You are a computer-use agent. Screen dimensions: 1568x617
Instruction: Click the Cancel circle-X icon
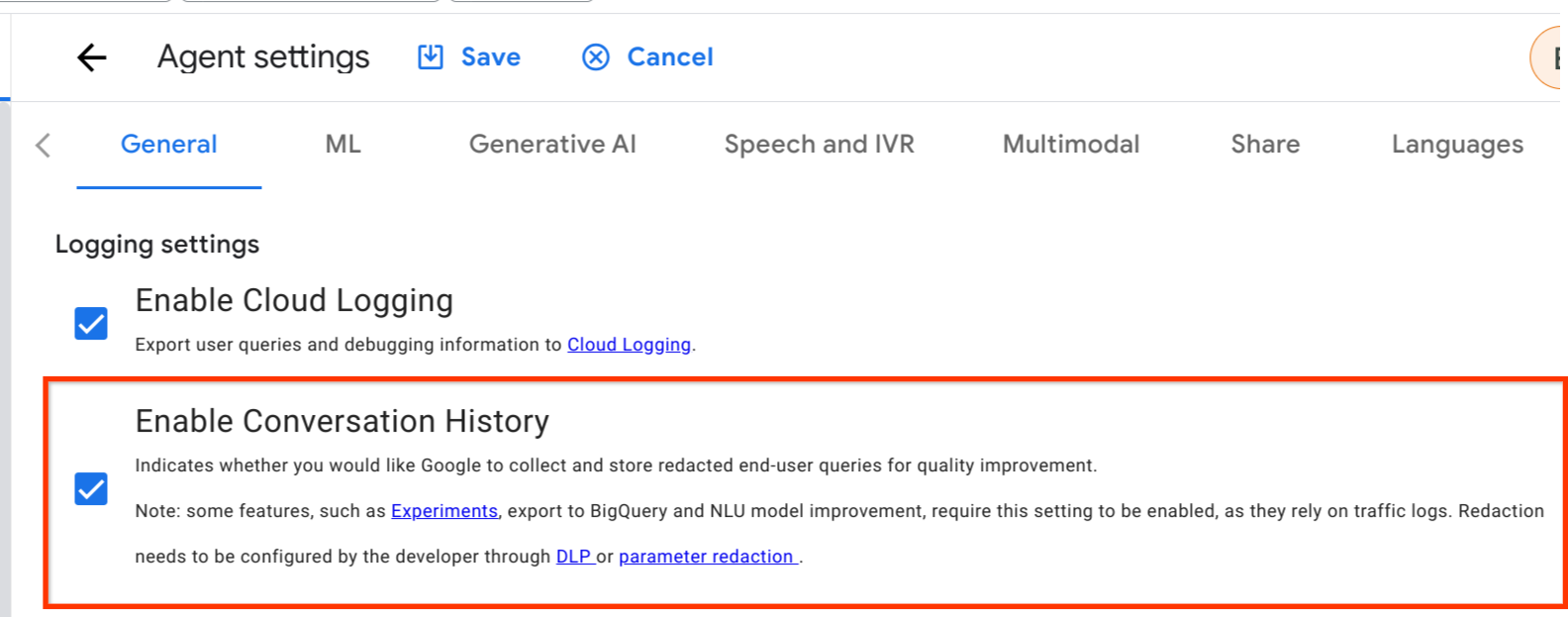click(x=596, y=57)
